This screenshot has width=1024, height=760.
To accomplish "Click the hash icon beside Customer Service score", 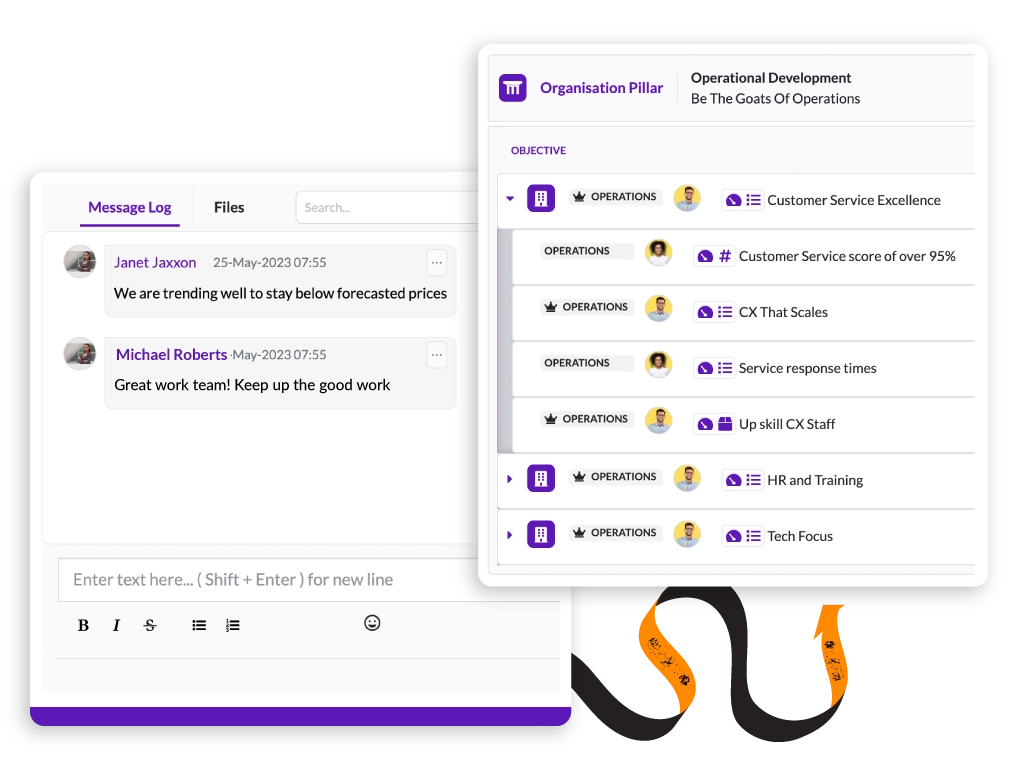I will tap(725, 256).
